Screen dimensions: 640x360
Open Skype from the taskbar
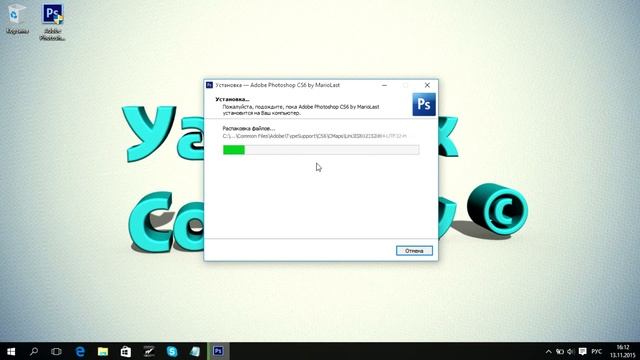(172, 351)
